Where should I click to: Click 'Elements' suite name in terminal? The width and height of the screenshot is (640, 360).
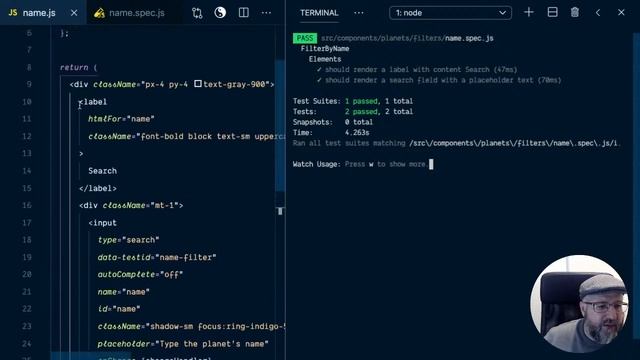[x=325, y=59]
